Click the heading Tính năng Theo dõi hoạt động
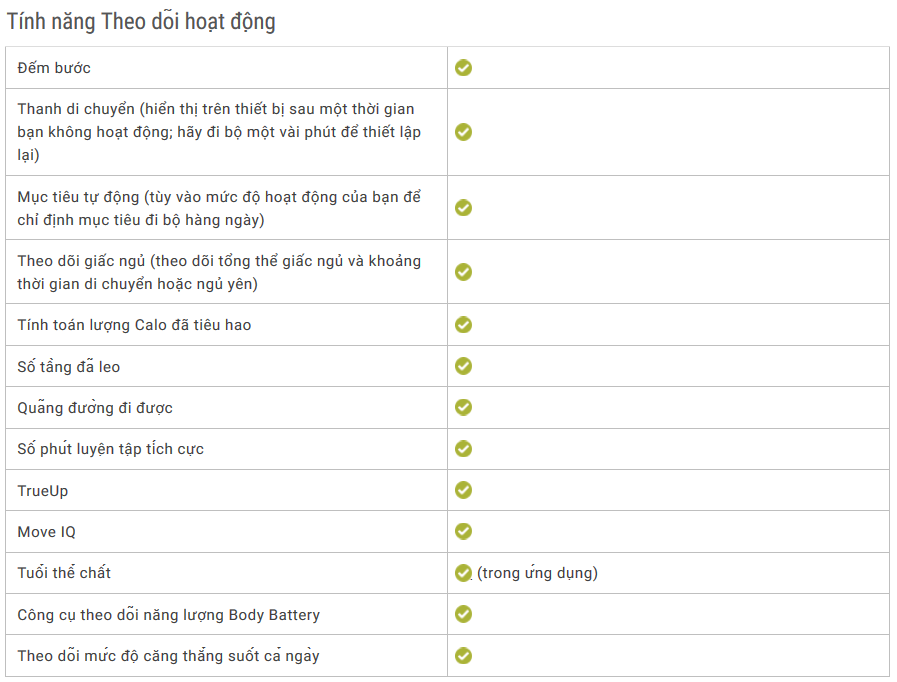This screenshot has width=897, height=682. (x=141, y=21)
